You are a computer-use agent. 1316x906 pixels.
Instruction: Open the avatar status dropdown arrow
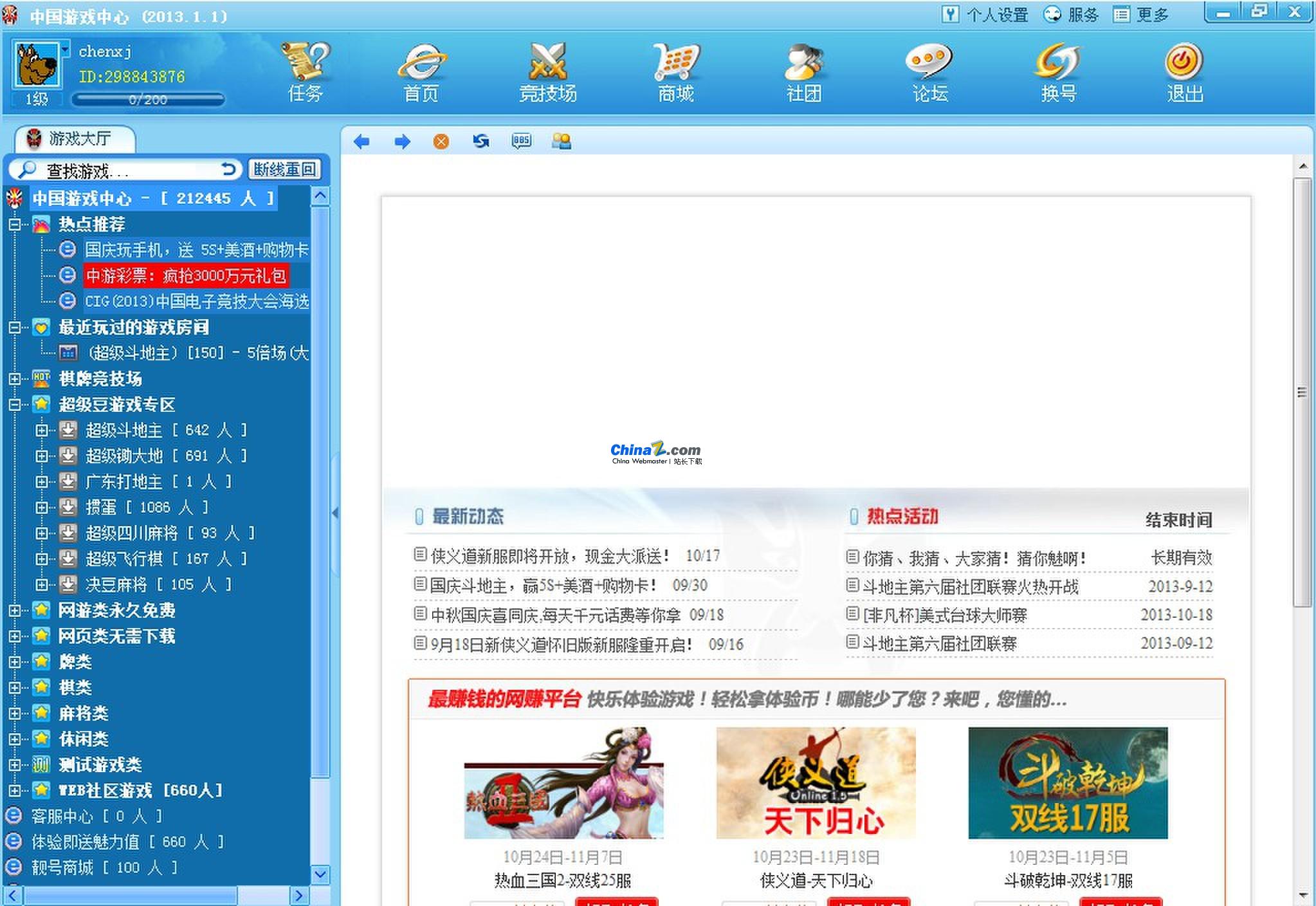tap(65, 49)
